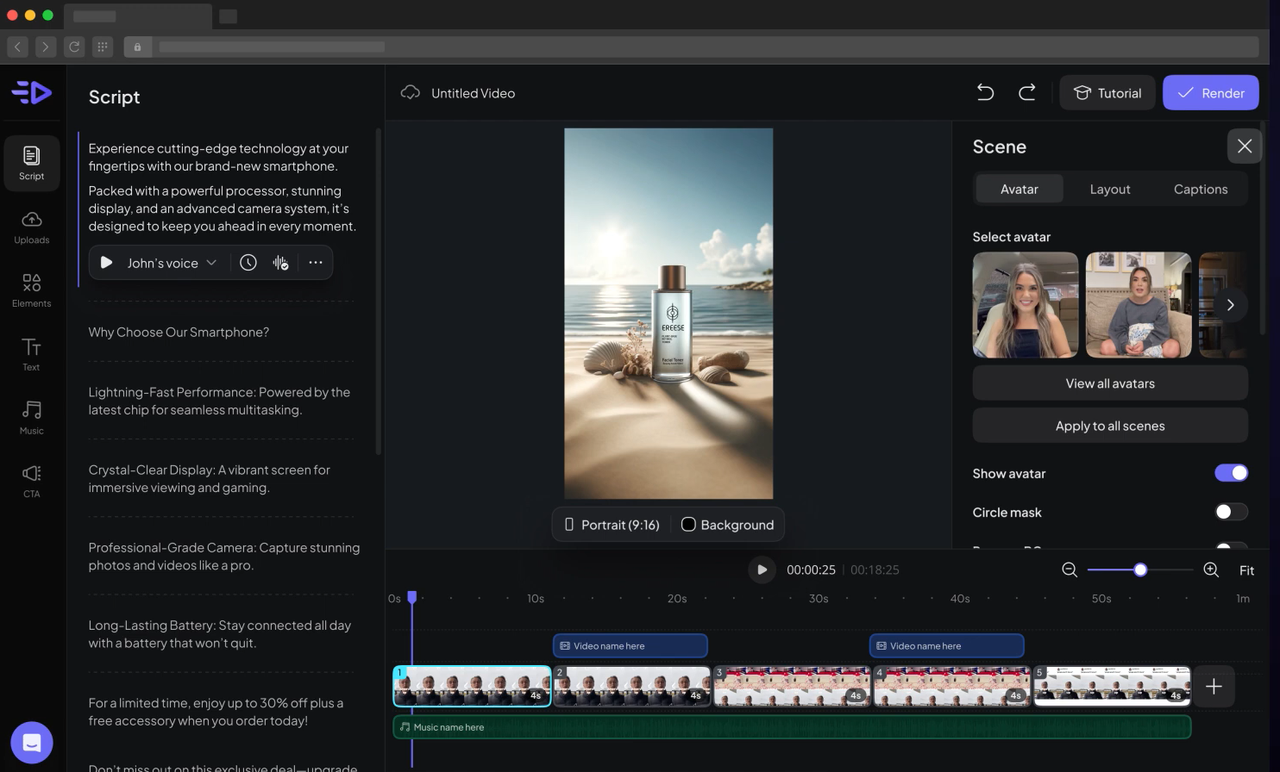This screenshot has width=1280, height=772.
Task: Click the undo arrow in the toolbar
Action: pyautogui.click(x=985, y=92)
